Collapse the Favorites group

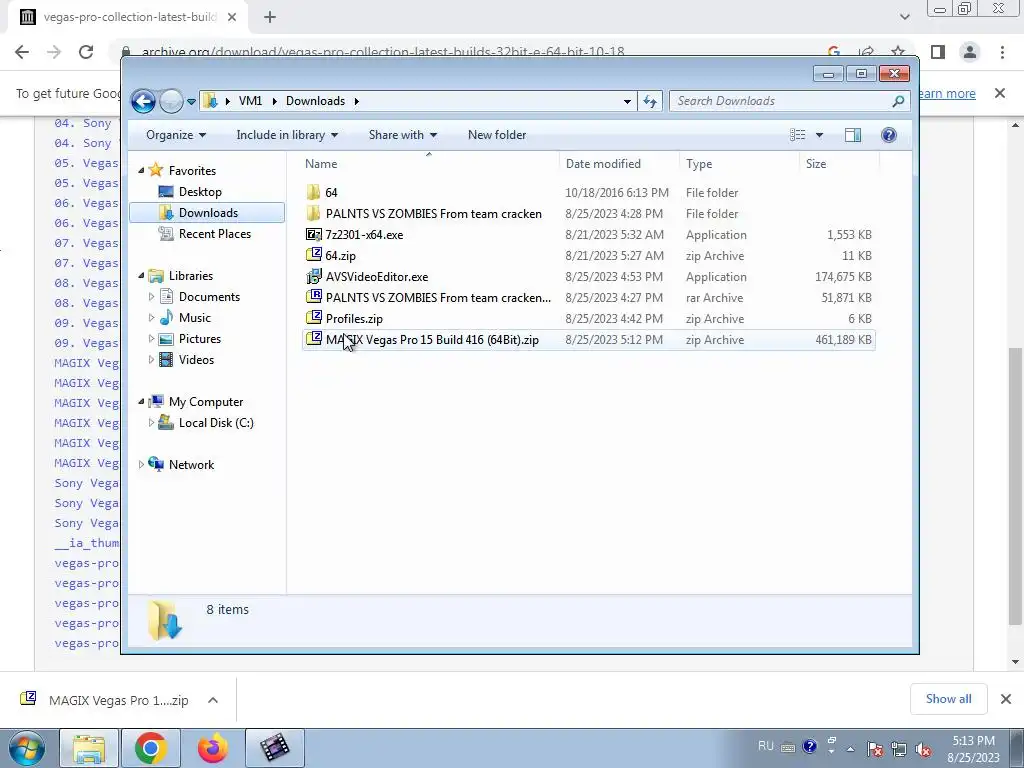tap(141, 170)
